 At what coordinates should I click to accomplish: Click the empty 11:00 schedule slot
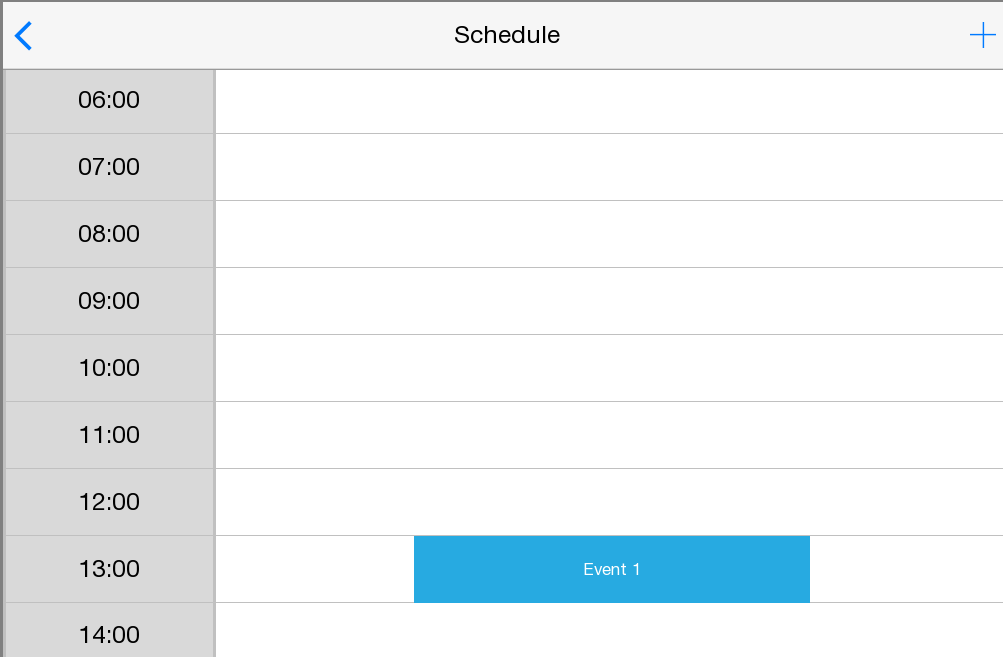click(608, 435)
